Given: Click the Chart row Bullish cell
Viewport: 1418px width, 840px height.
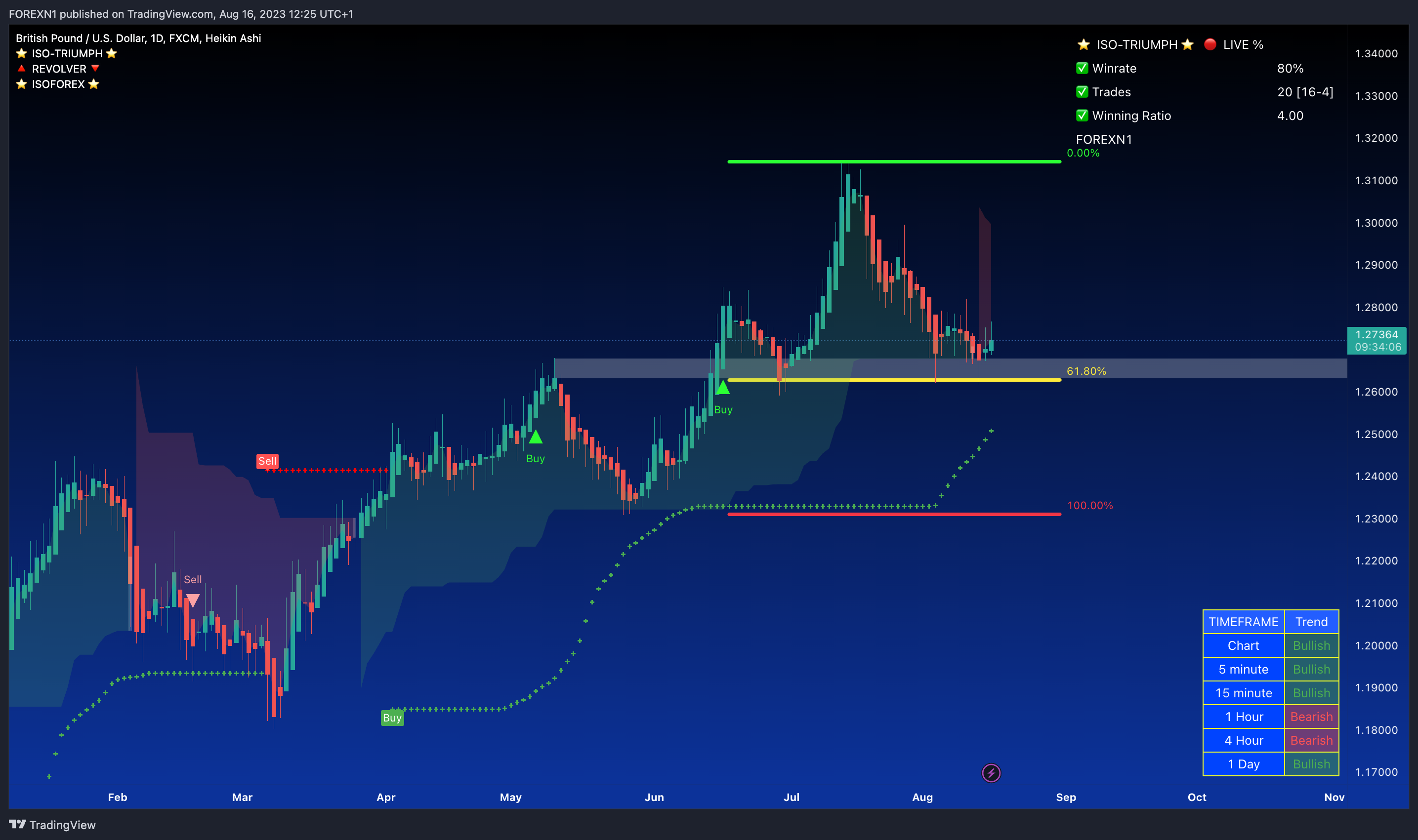Looking at the screenshot, I should (x=1311, y=645).
